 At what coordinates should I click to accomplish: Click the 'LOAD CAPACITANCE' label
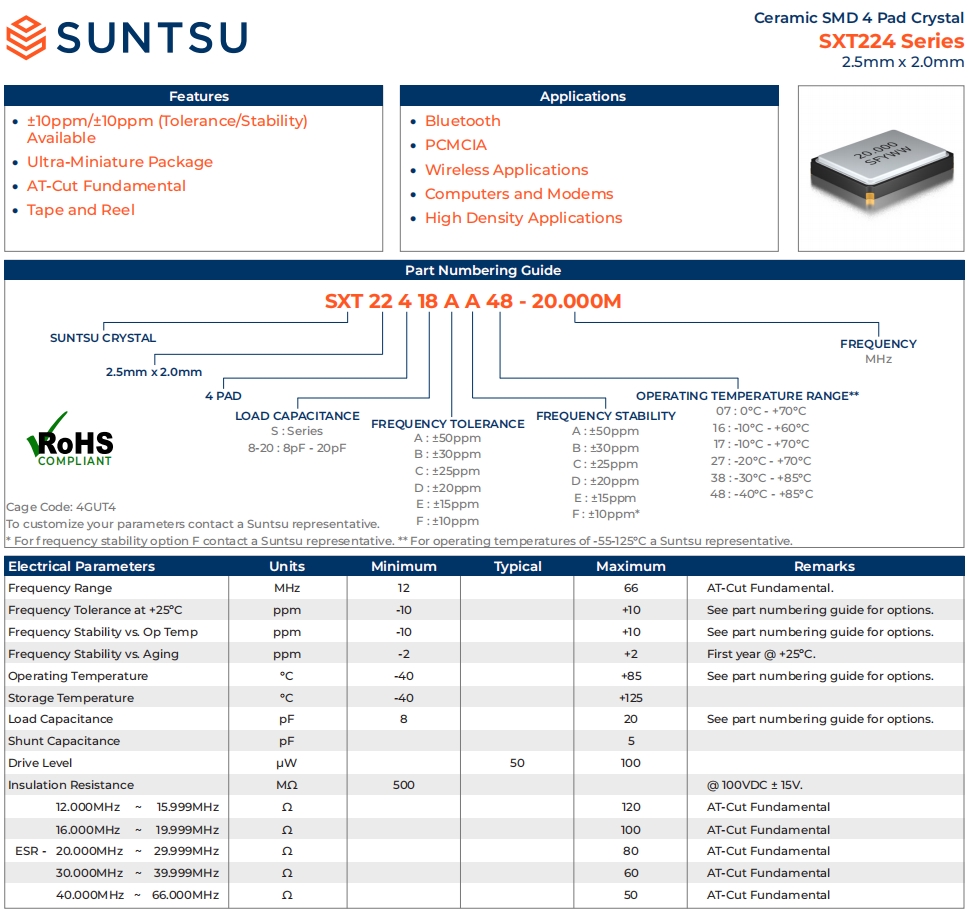[x=297, y=416]
